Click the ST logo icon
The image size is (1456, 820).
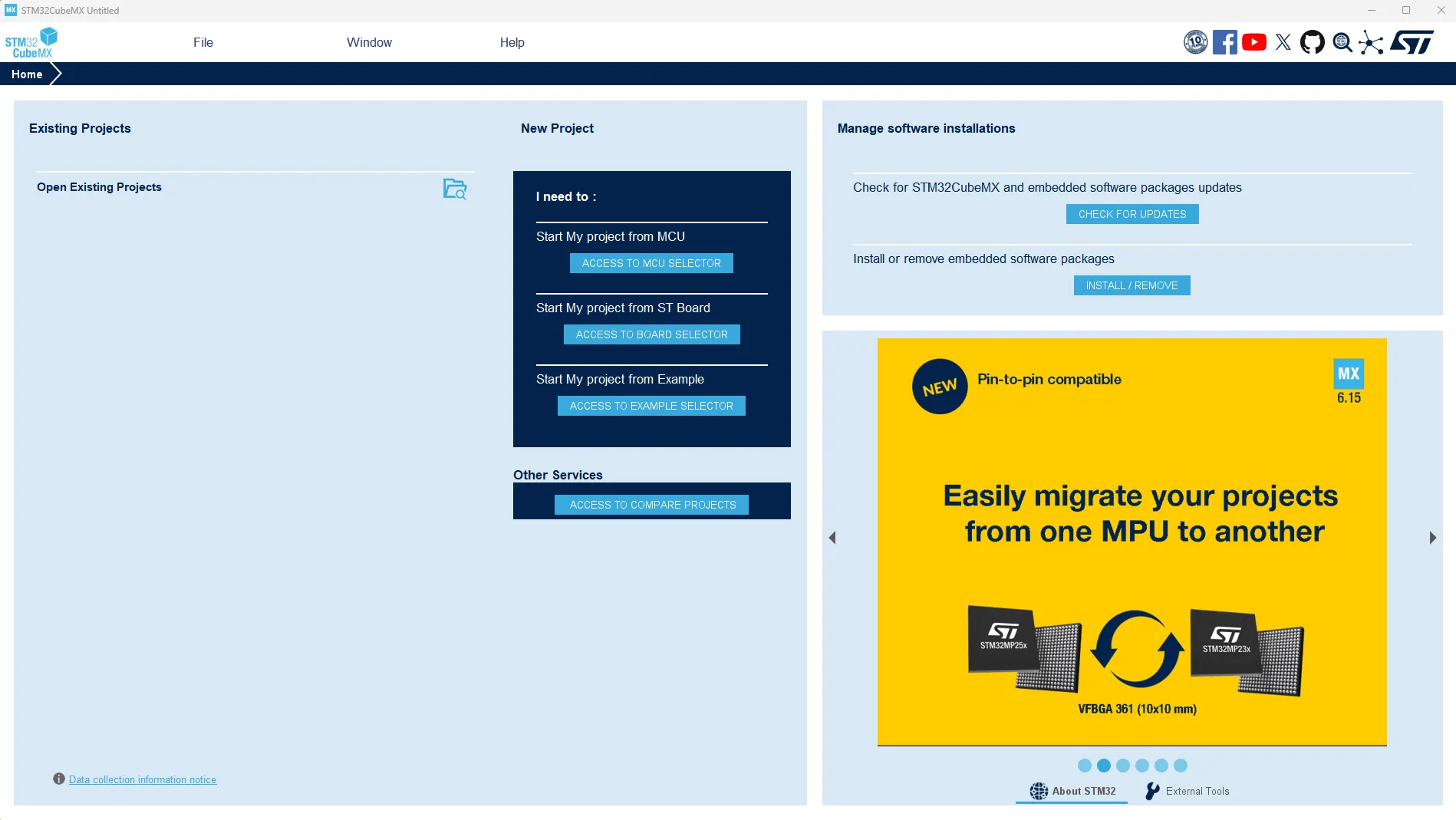tap(1412, 42)
